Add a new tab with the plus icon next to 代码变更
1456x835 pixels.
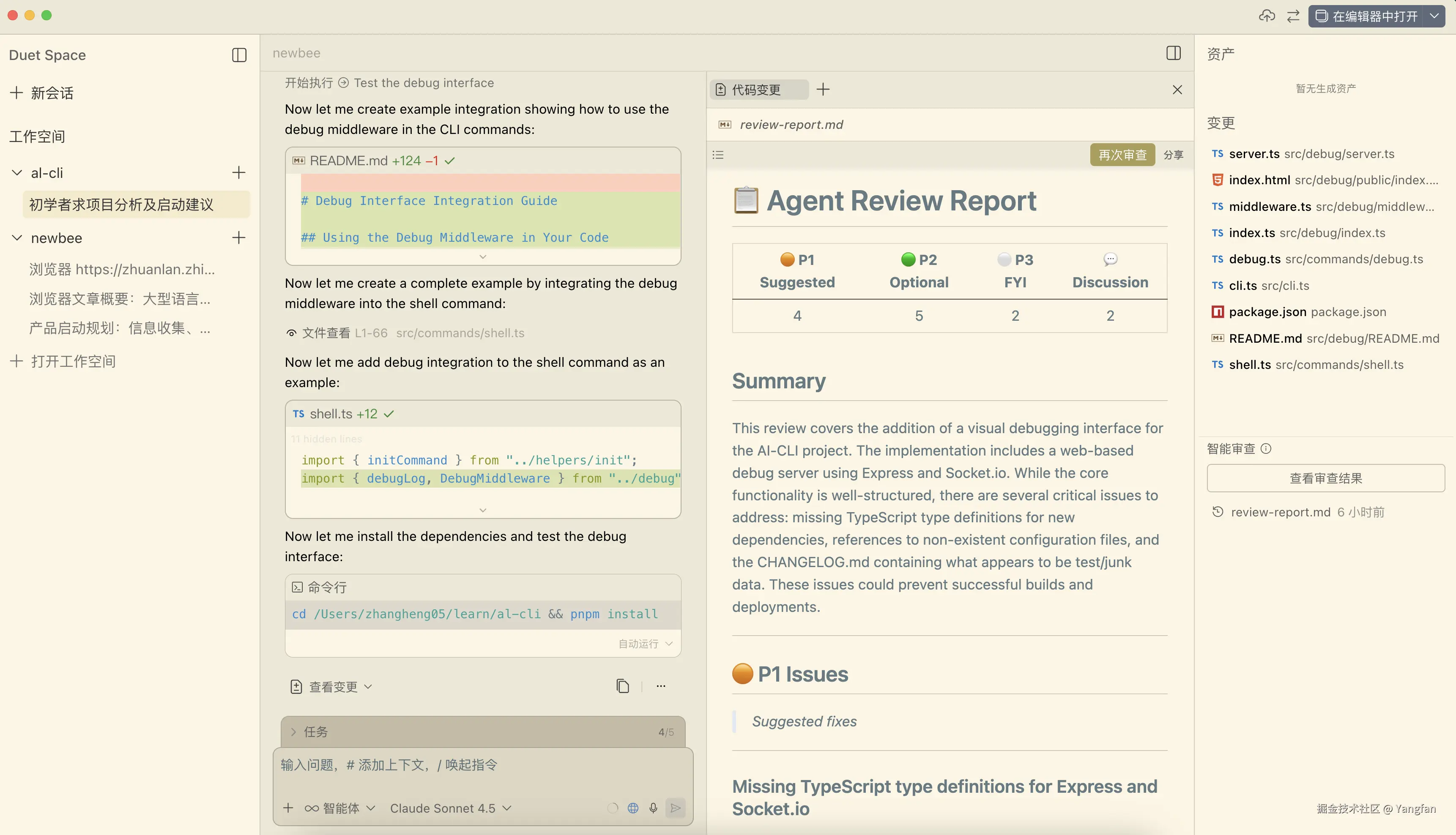pyautogui.click(x=823, y=90)
